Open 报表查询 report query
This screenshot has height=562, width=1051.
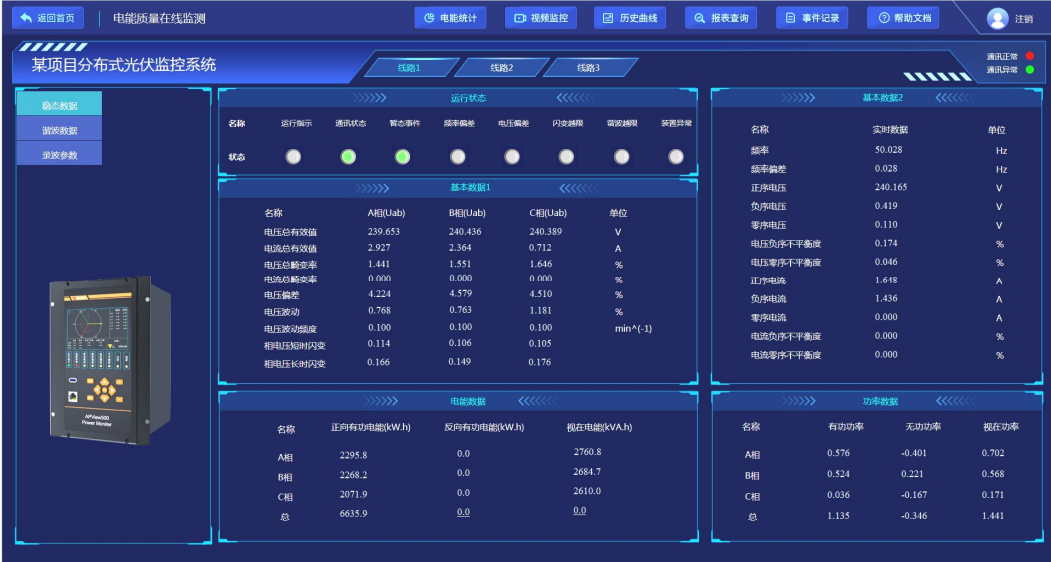721,18
